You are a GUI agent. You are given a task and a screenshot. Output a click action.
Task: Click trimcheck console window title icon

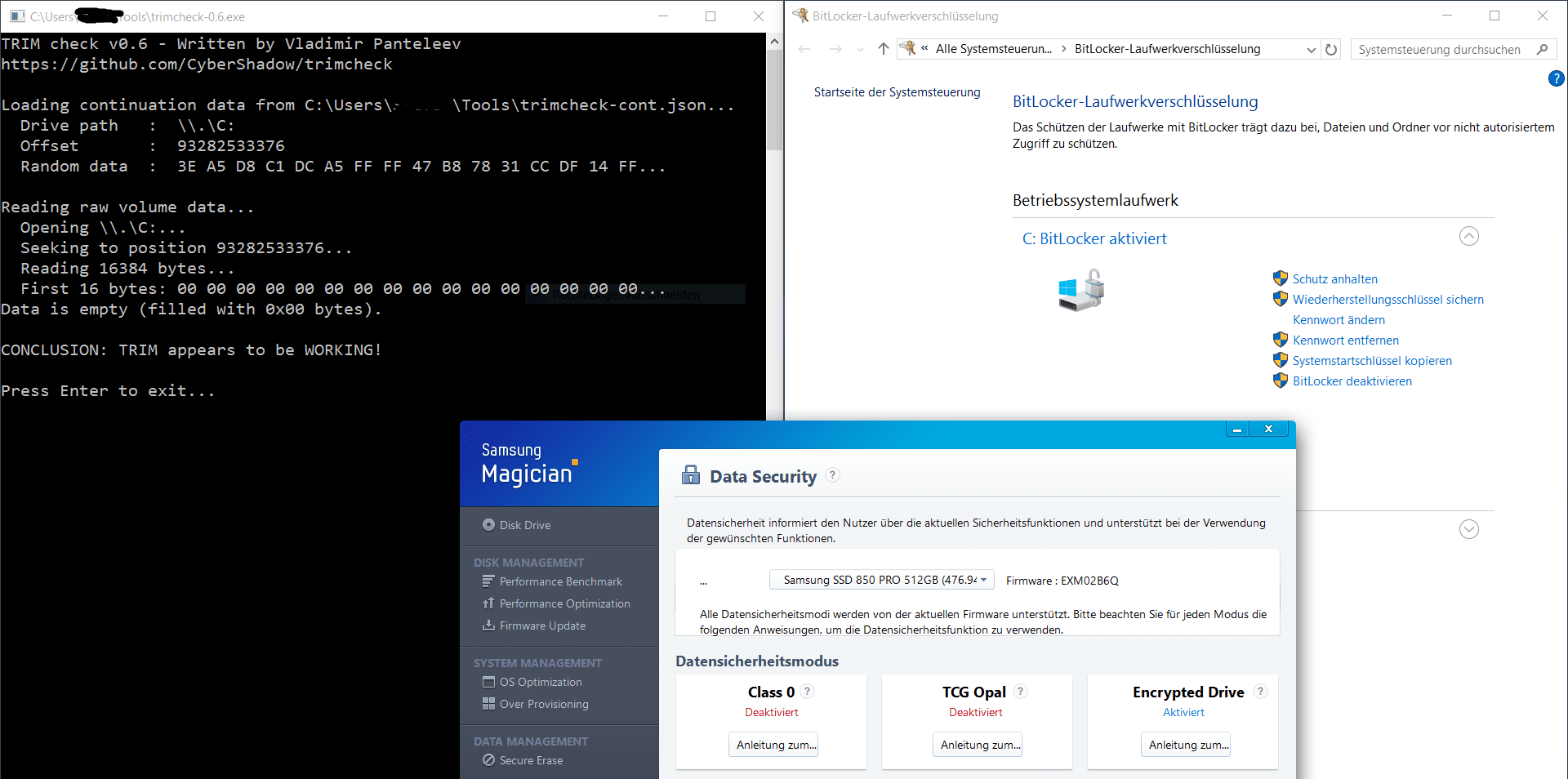pos(17,16)
